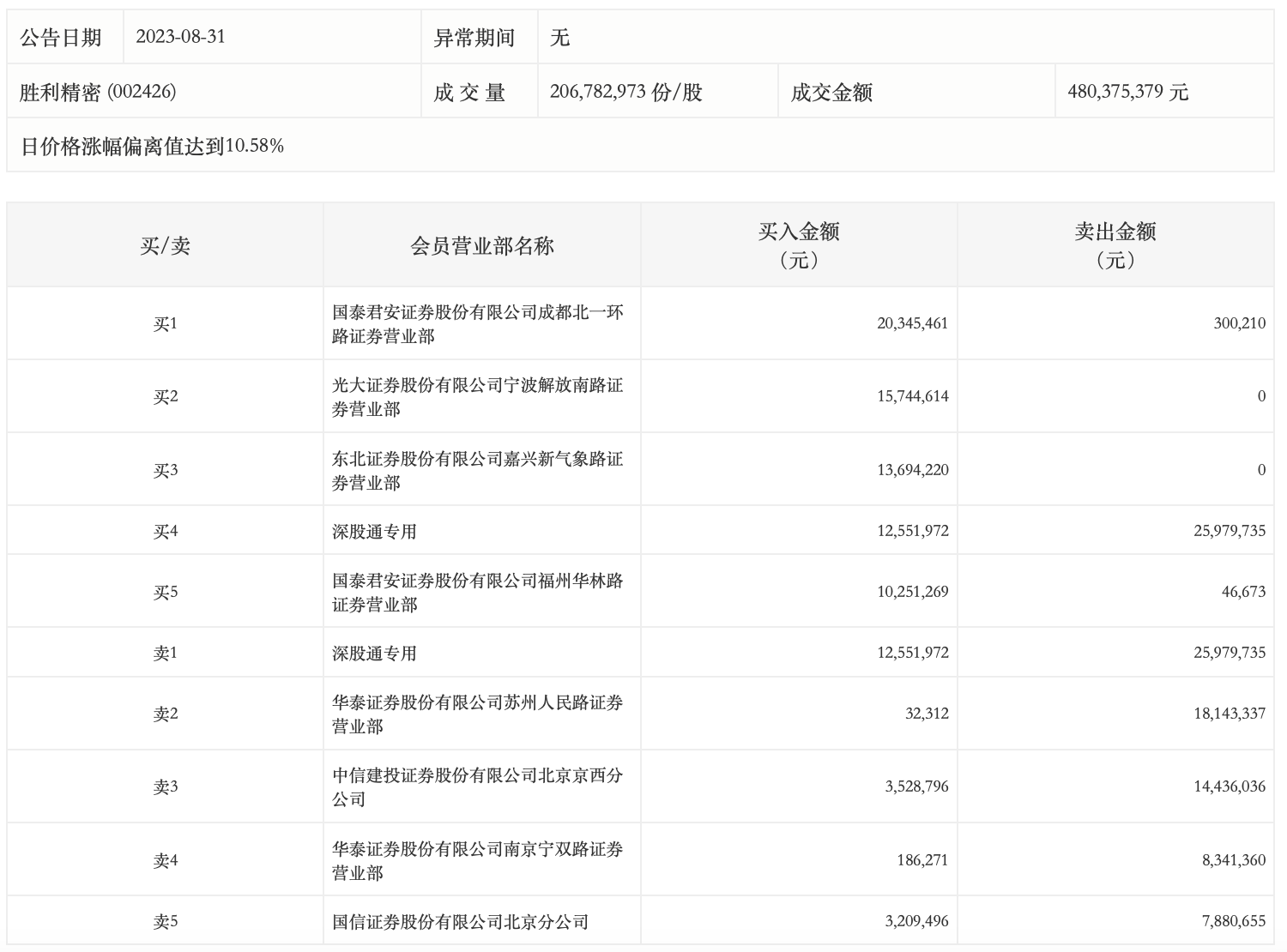Click 深股通专用 in the 卖1 row

point(374,654)
